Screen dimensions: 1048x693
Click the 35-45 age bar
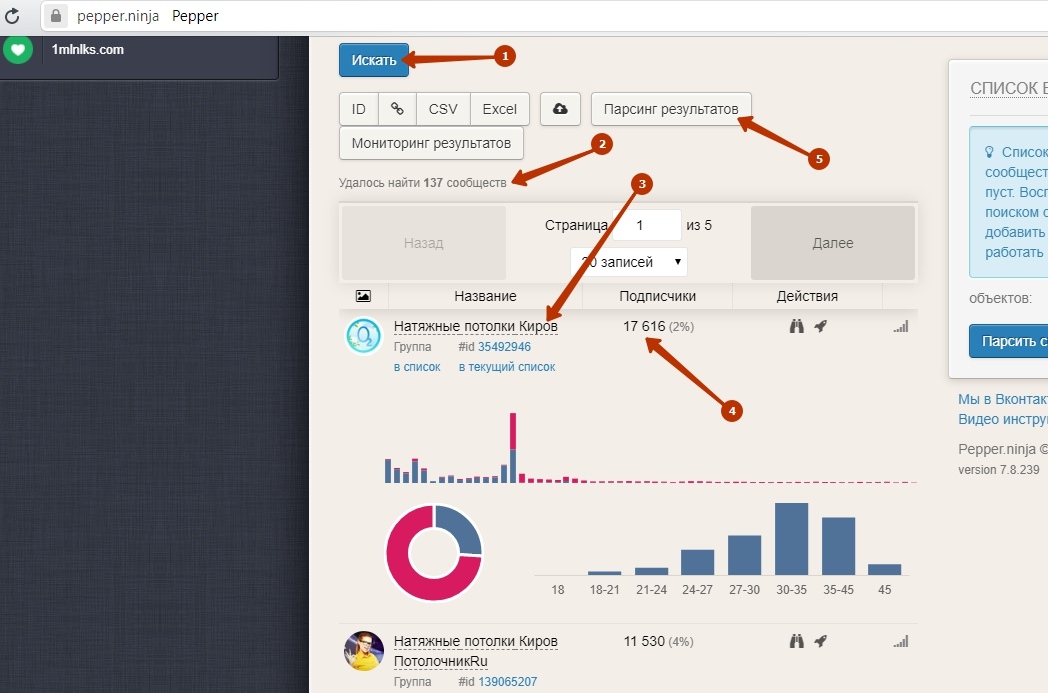(838, 546)
